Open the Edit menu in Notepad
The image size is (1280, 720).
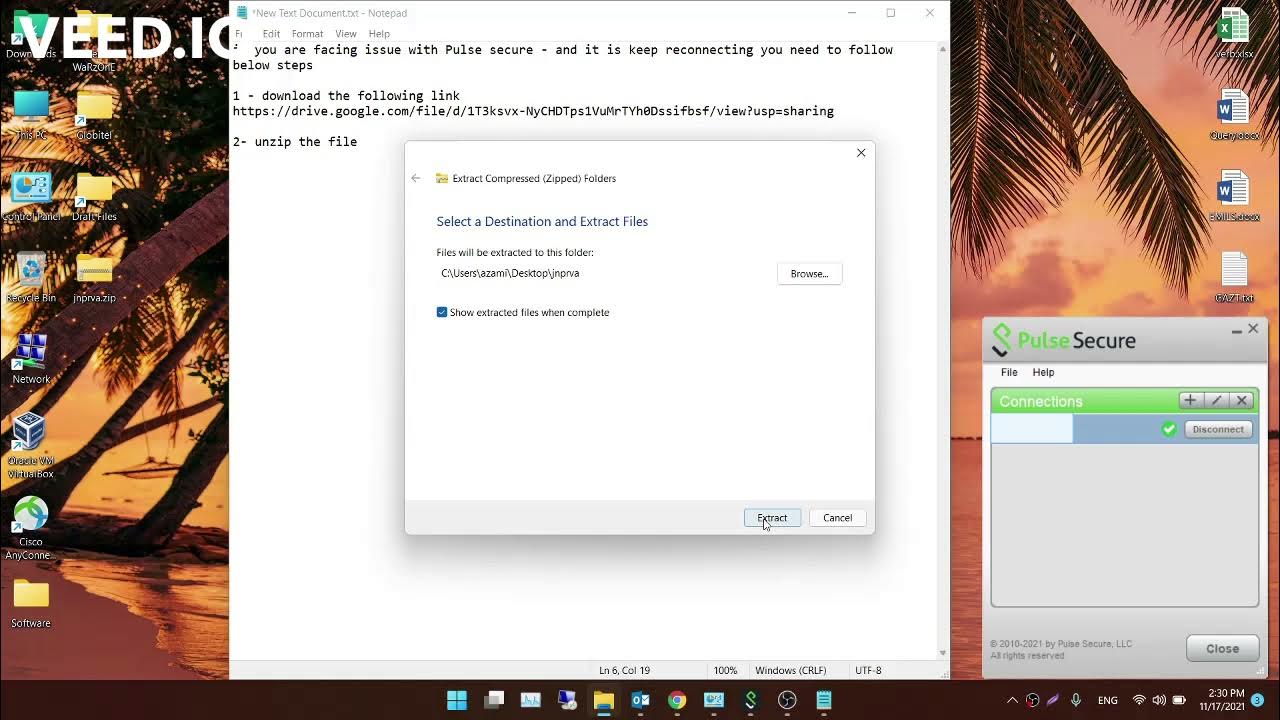(x=271, y=33)
